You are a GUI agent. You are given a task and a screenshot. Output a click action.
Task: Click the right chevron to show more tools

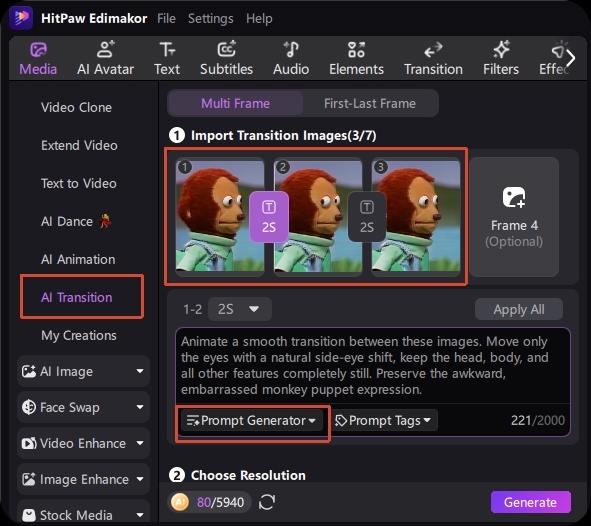tap(571, 58)
